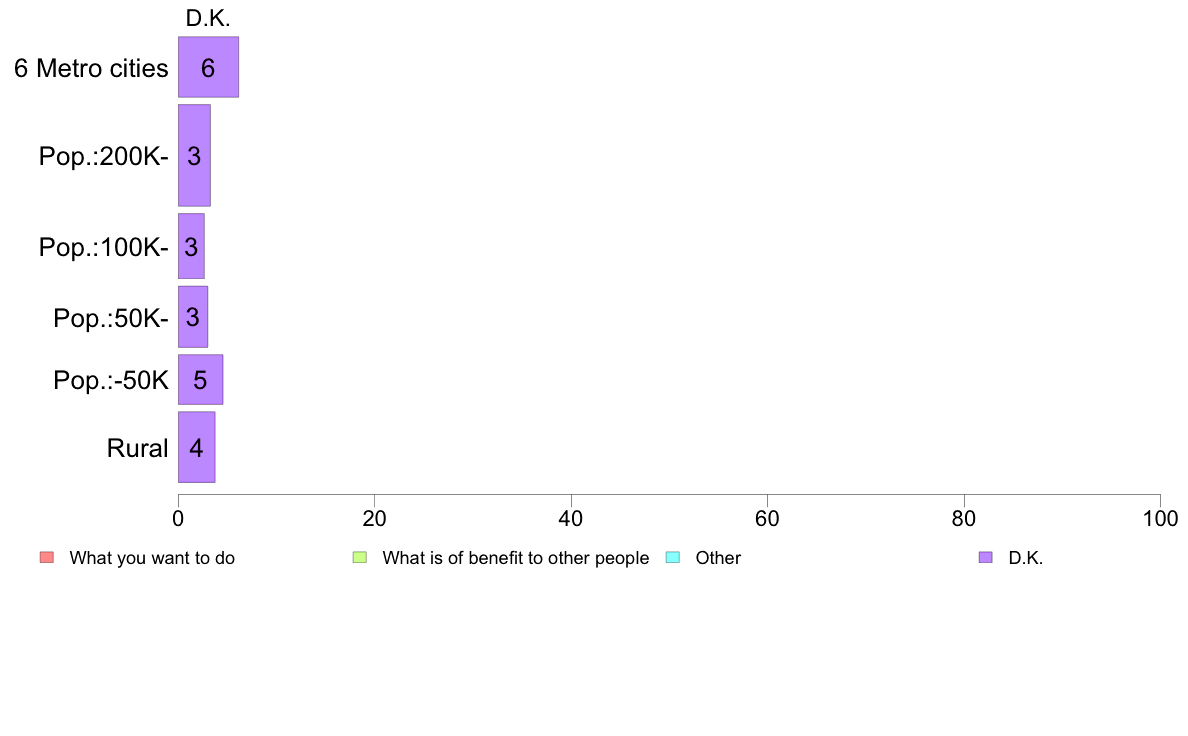Click the Rural row label
The height and width of the screenshot is (736, 1188).
(x=137, y=448)
